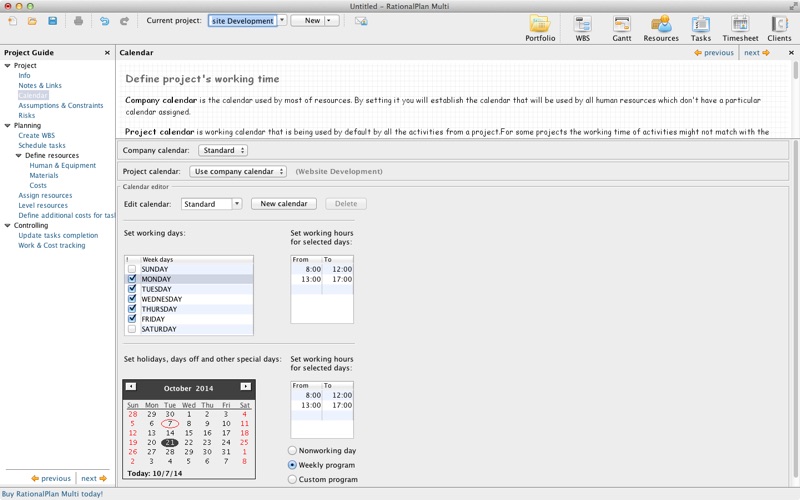Click 'next' at bottom of Project Guide
Viewport: 800px width, 500px height.
click(94, 479)
